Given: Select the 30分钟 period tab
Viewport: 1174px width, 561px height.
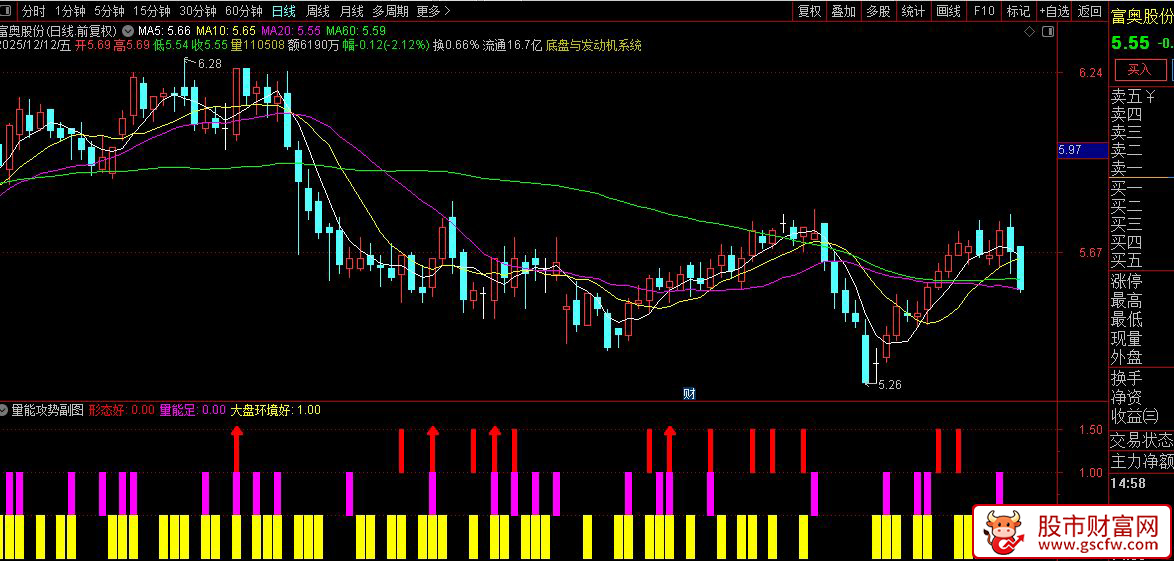Looking at the screenshot, I should [198, 11].
